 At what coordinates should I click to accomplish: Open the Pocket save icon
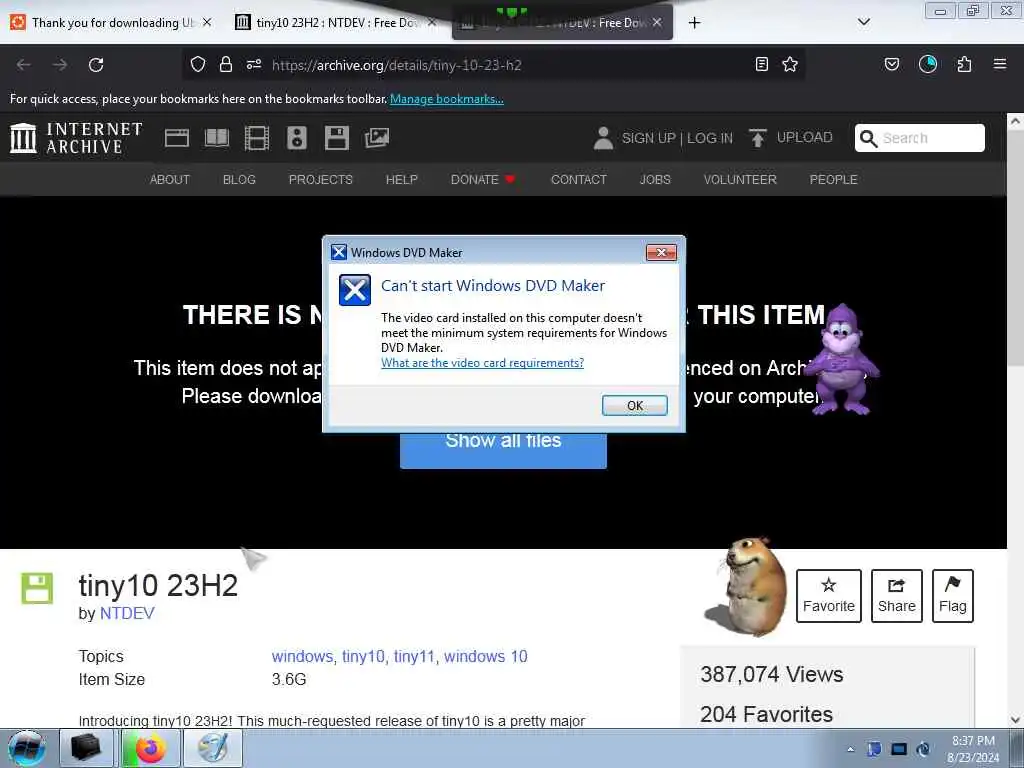coord(892,64)
